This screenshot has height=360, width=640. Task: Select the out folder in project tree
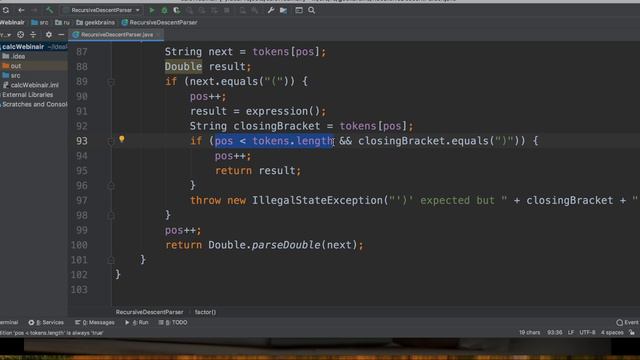coord(12,66)
